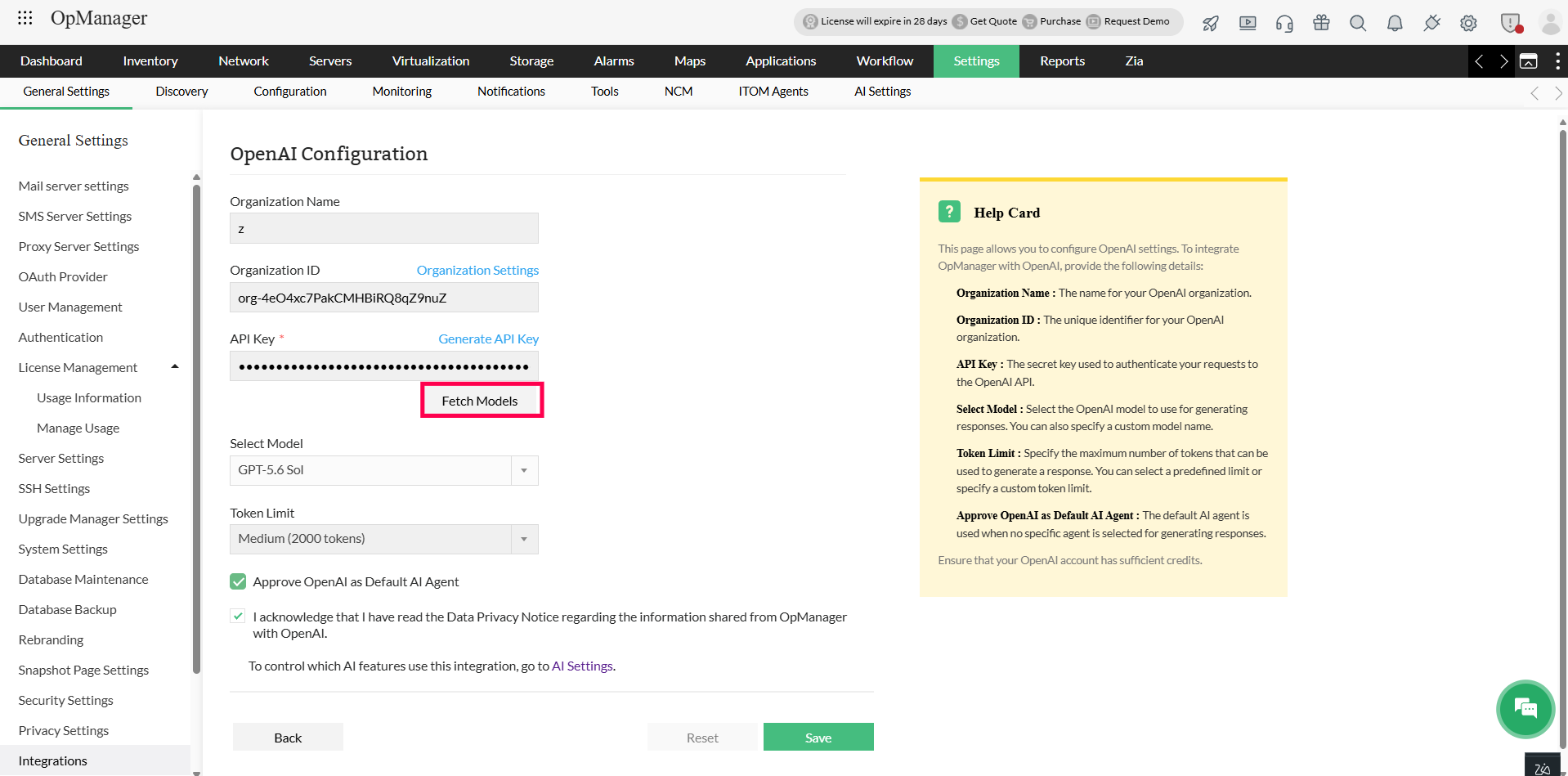Screen dimensions: 1568x776
Task: Open the Token Limit dropdown
Action: [x=383, y=539]
